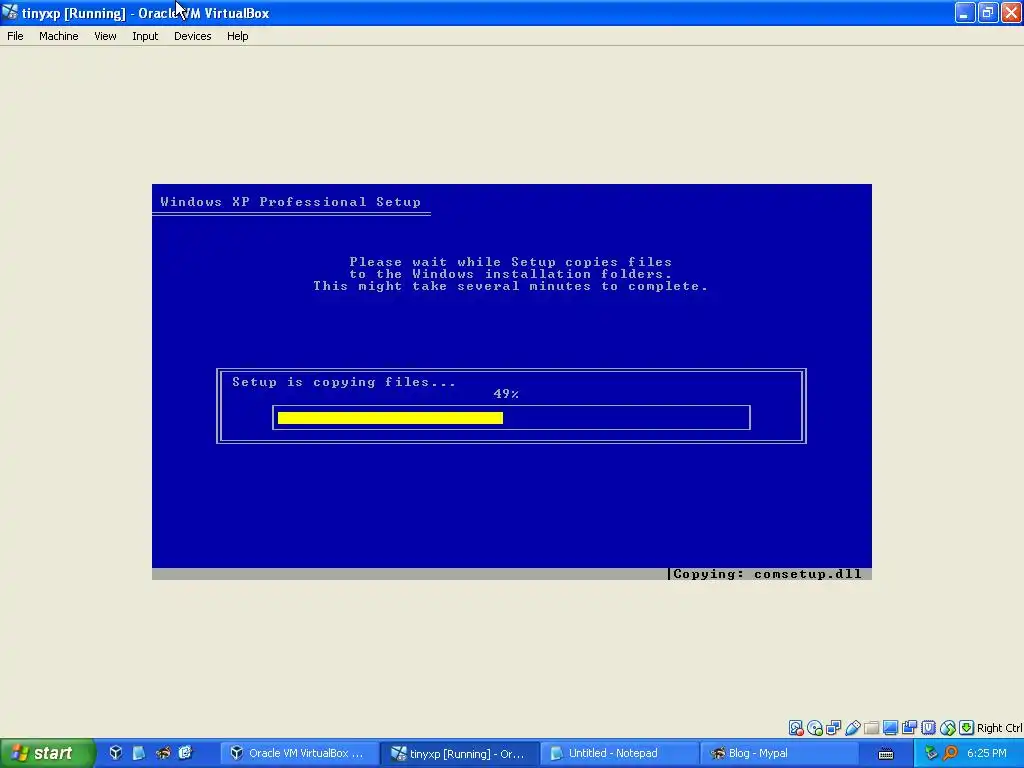Click the mouse integration status icon
Image resolution: width=1024 pixels, height=768 pixels.
pos(948,728)
